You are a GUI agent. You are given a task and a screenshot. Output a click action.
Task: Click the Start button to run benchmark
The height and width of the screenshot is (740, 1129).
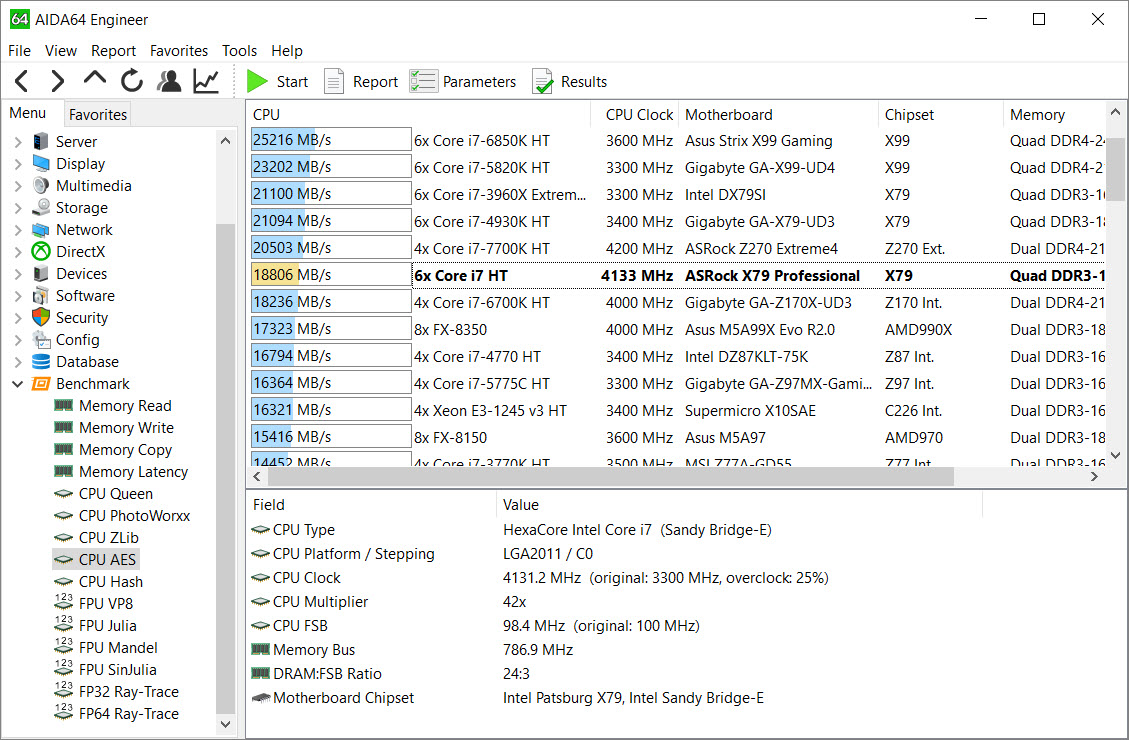277,81
